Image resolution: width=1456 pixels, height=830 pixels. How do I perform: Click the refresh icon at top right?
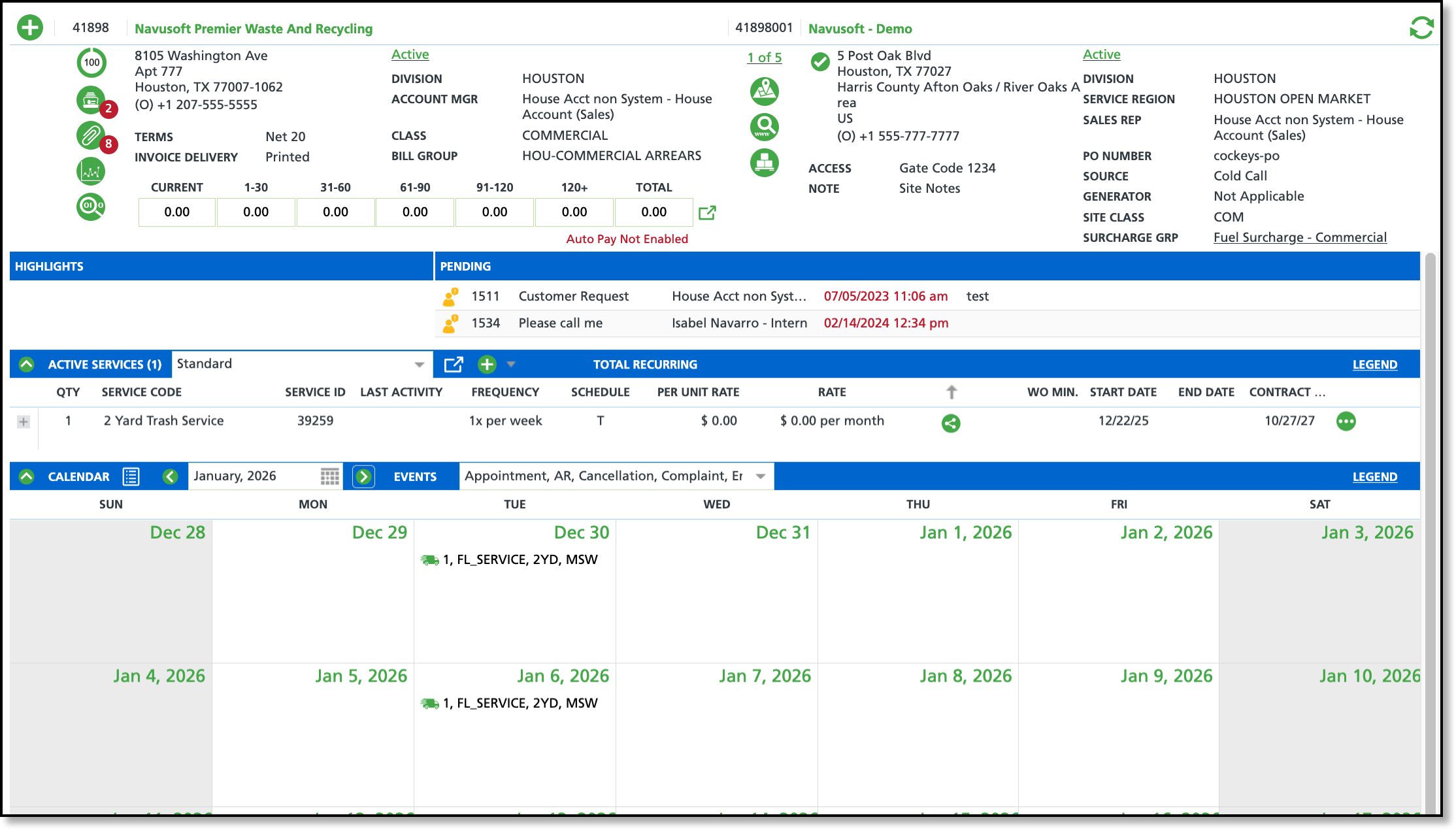click(x=1421, y=28)
